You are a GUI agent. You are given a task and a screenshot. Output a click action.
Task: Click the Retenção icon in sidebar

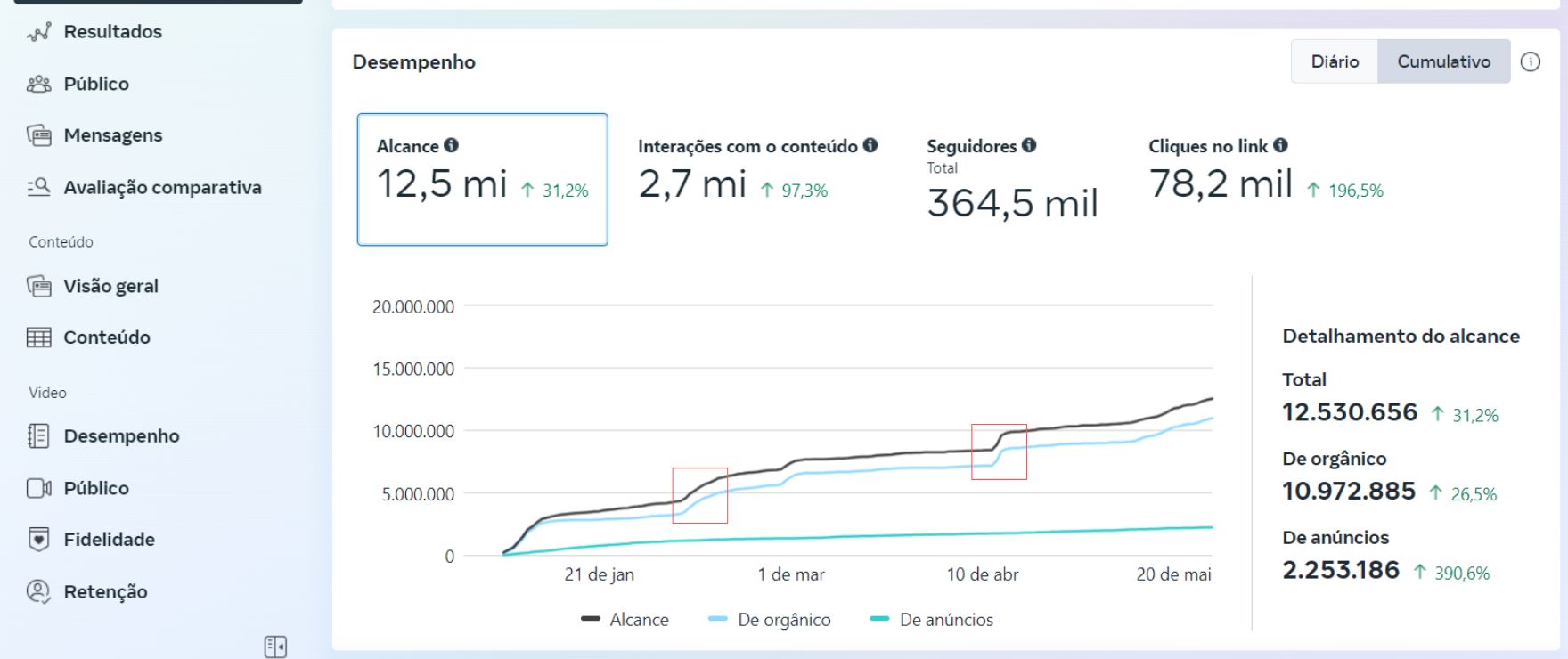pyautogui.click(x=38, y=591)
